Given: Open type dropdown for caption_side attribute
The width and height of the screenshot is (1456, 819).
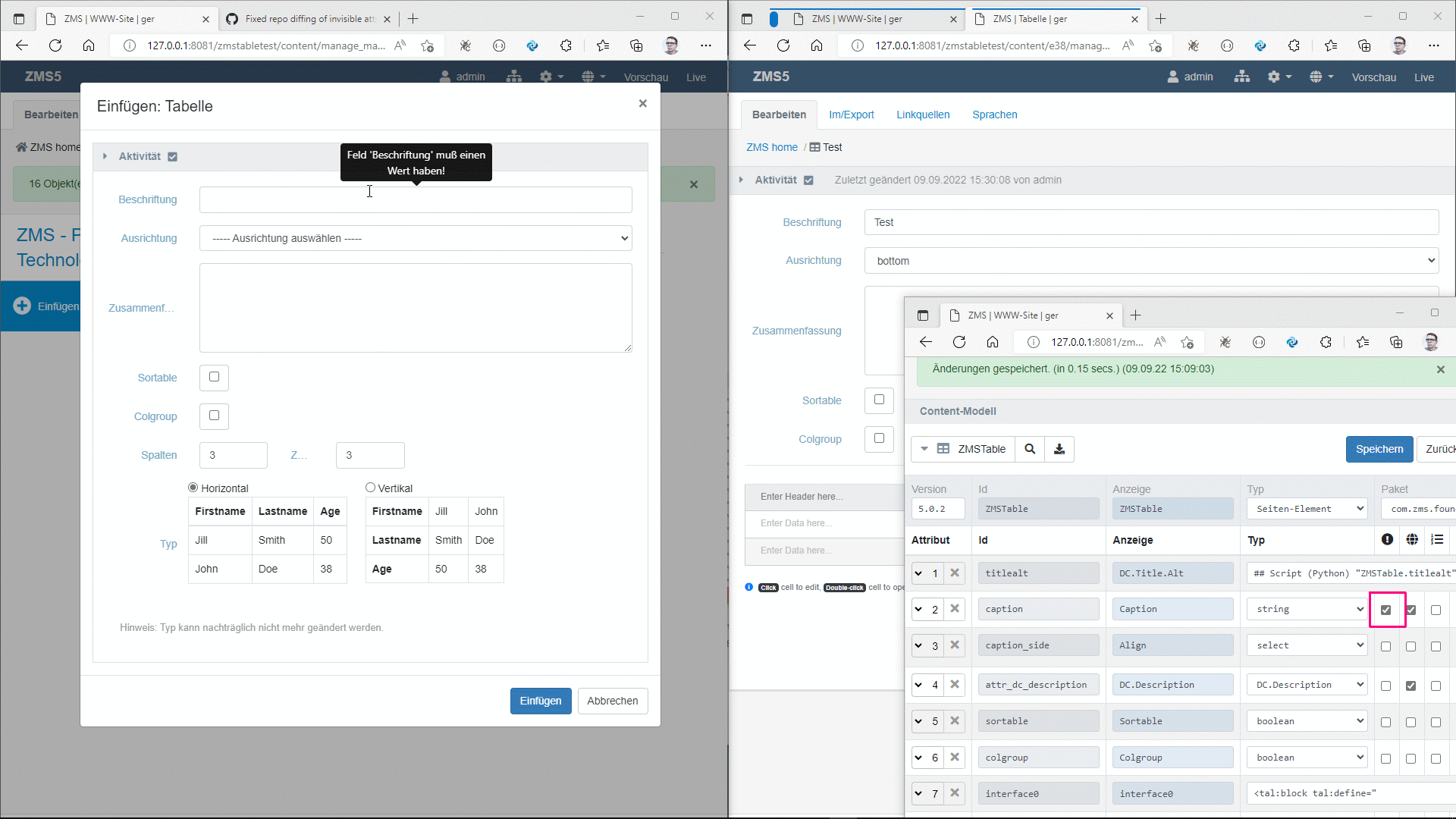Looking at the screenshot, I should (1307, 645).
